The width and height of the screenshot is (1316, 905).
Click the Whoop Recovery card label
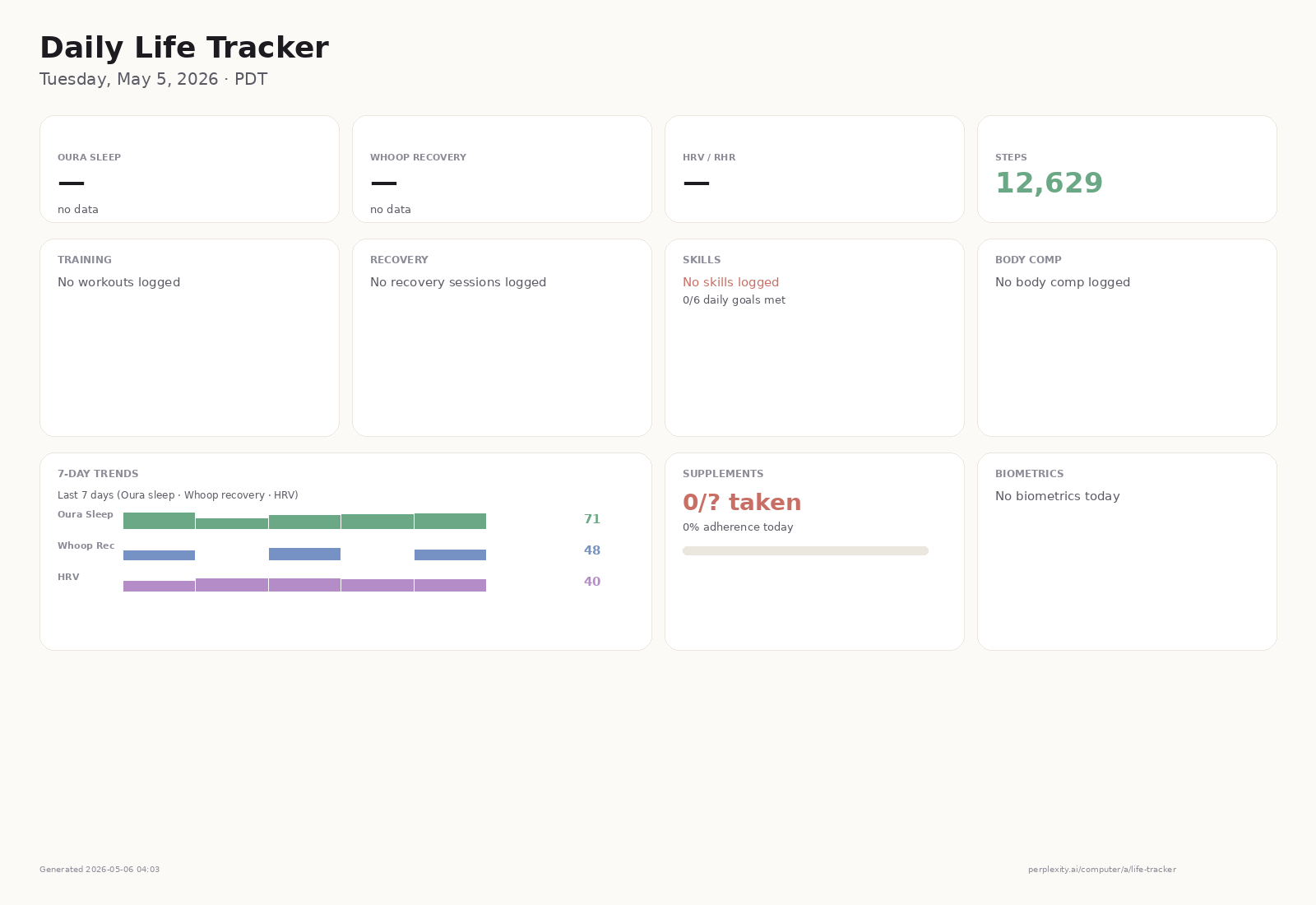pyautogui.click(x=418, y=157)
